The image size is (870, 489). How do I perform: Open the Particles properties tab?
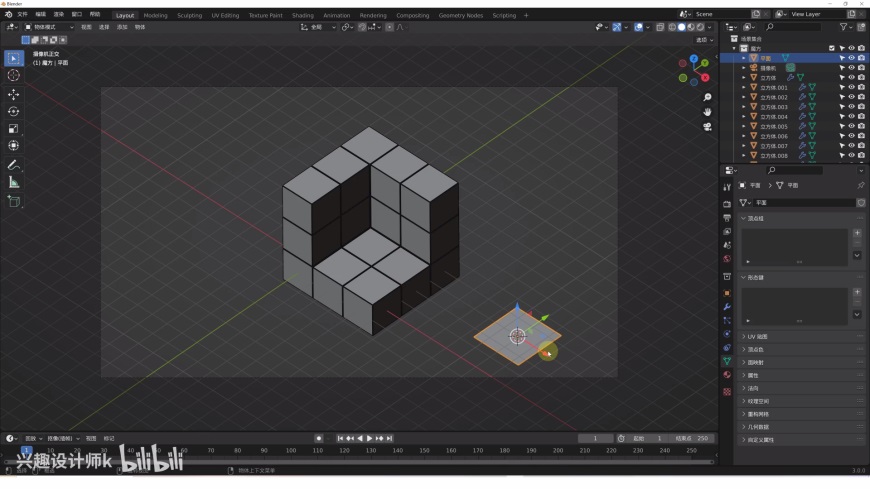tap(727, 320)
